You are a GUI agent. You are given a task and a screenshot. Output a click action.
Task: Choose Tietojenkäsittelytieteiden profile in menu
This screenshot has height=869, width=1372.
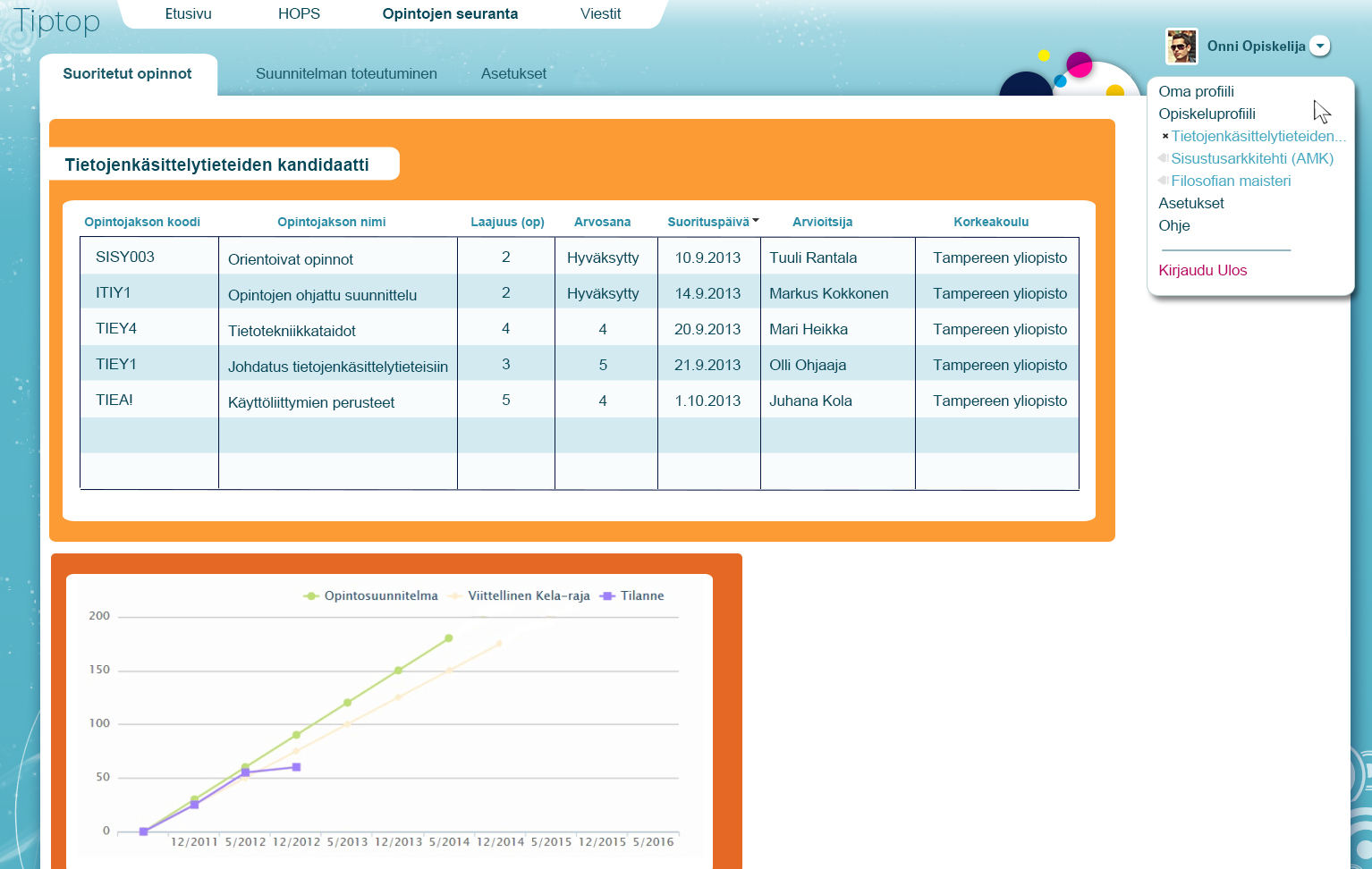1258,136
